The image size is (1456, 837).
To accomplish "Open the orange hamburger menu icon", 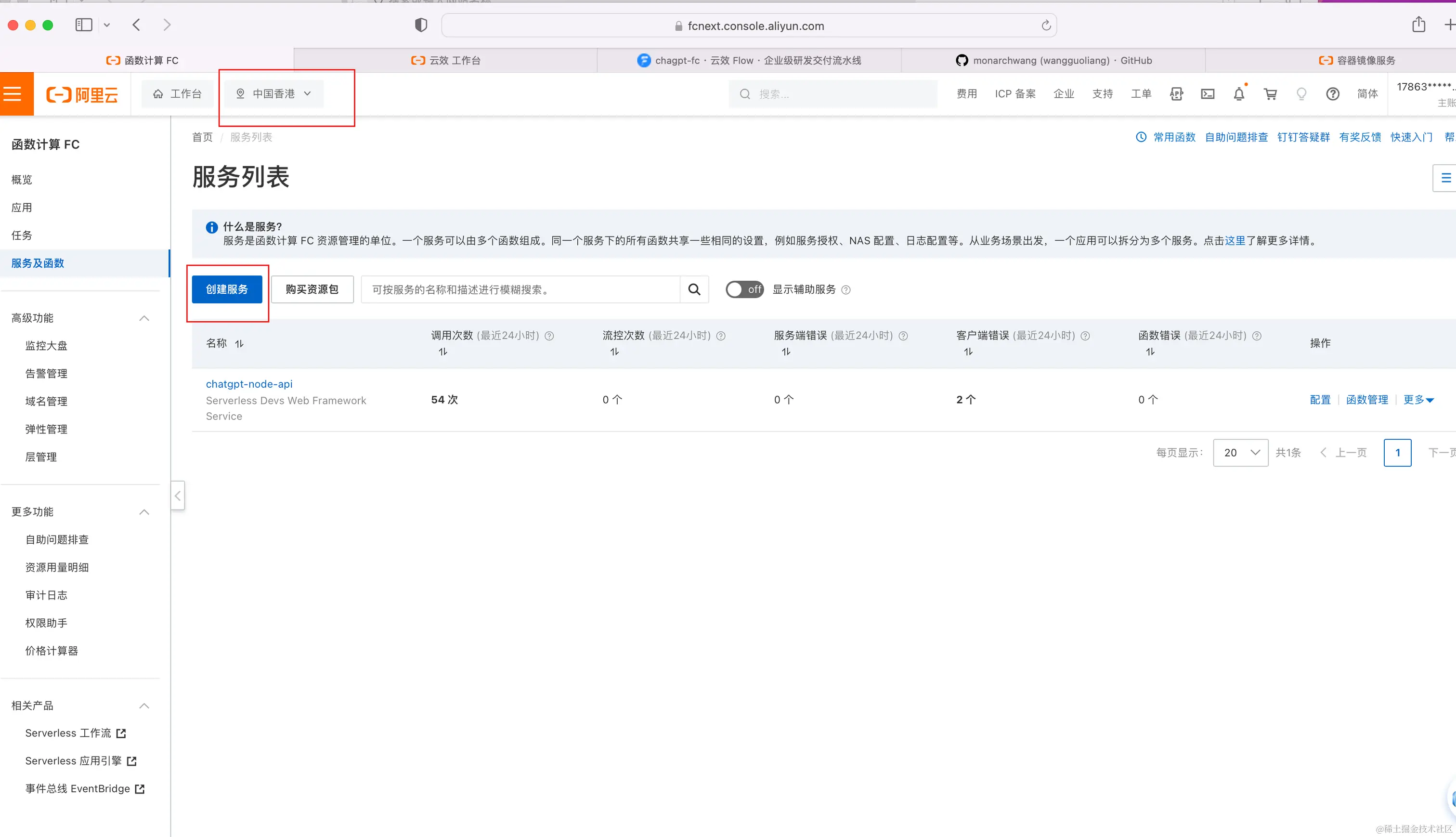I will point(13,94).
